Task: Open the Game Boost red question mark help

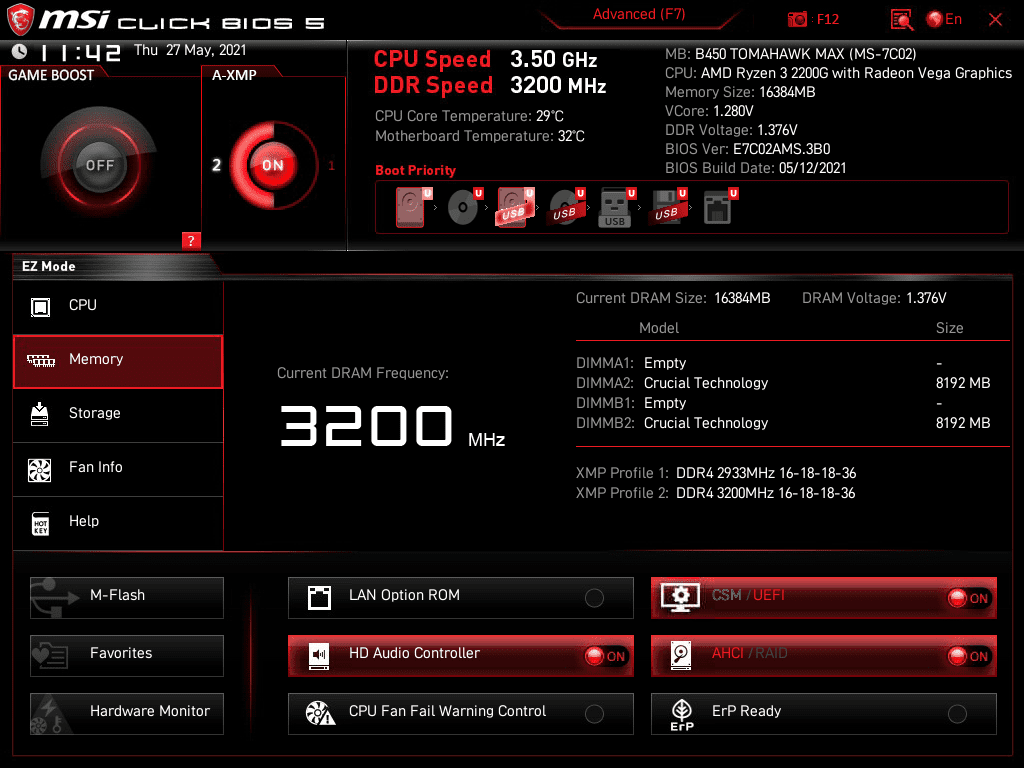Action: (x=191, y=240)
